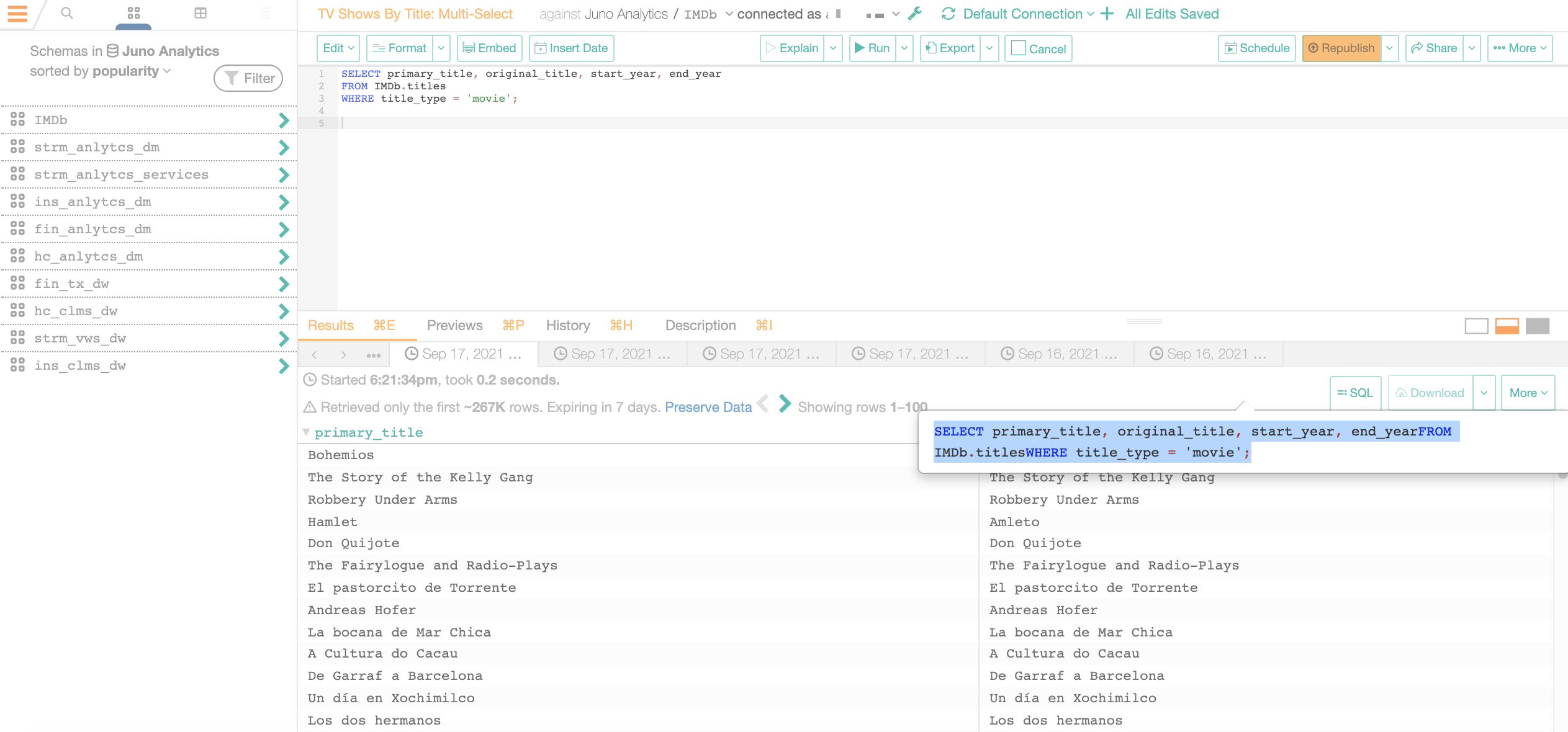Click the Embed query icon
1568x732 pixels.
pyautogui.click(x=489, y=47)
